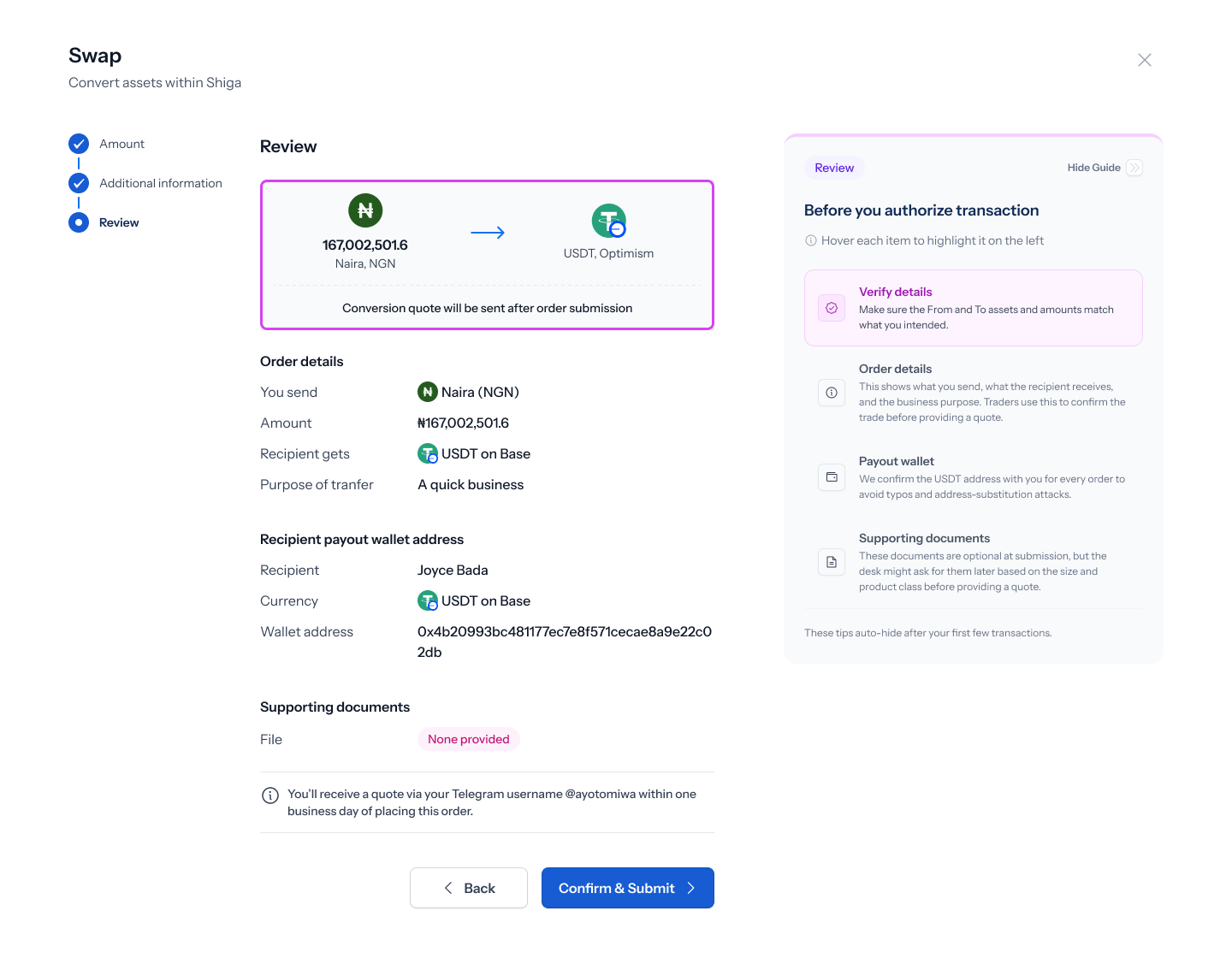
Task: Click the A quick business purpose value
Action: [471, 484]
